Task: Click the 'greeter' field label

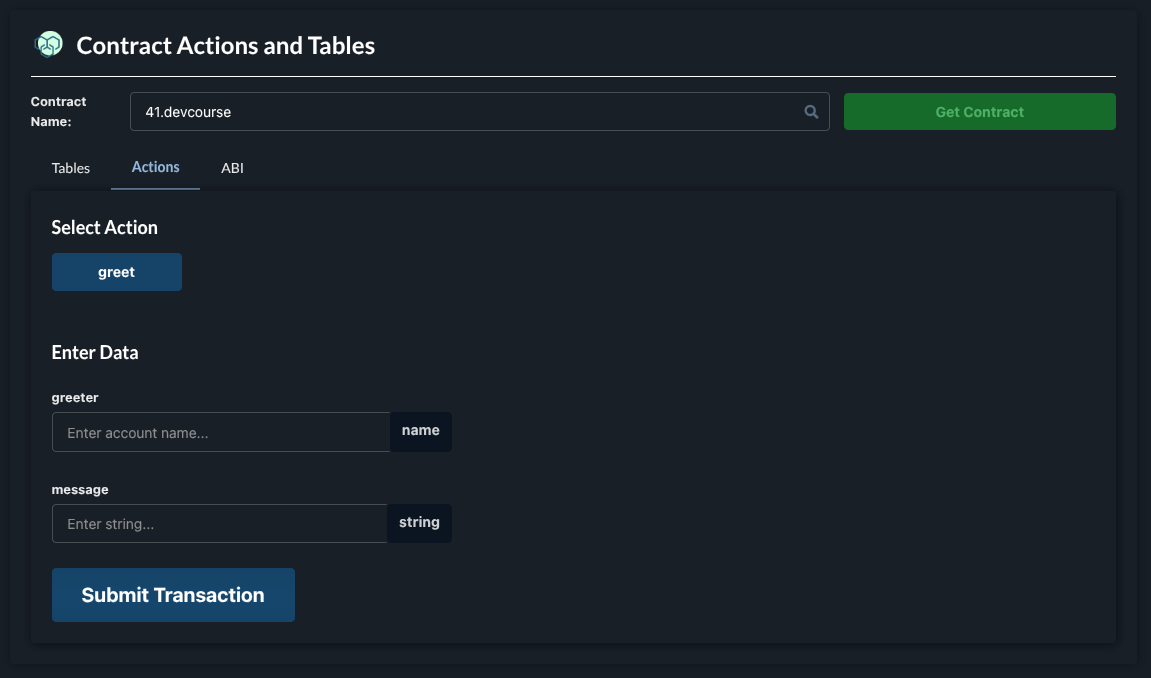Action: (75, 398)
